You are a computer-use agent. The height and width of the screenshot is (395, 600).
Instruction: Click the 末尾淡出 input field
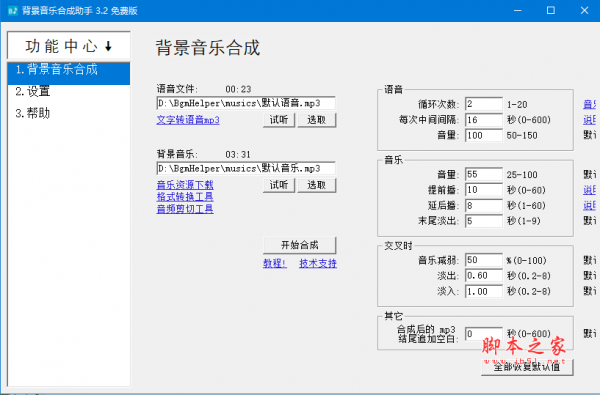tap(484, 221)
